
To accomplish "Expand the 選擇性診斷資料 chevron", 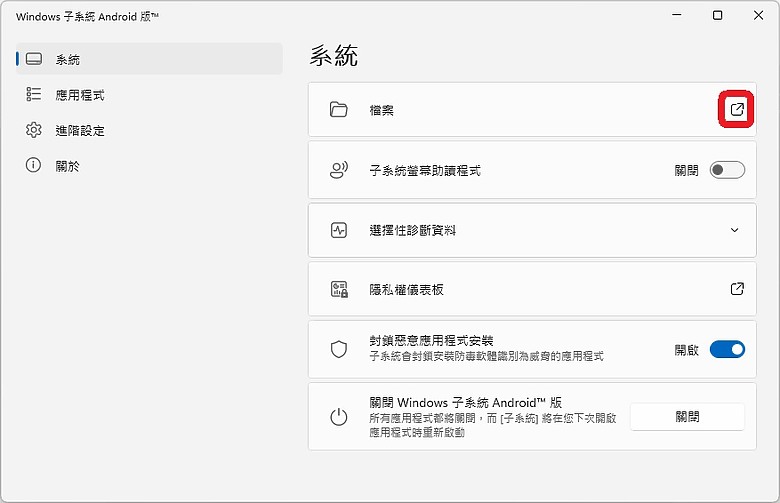I will point(734,230).
